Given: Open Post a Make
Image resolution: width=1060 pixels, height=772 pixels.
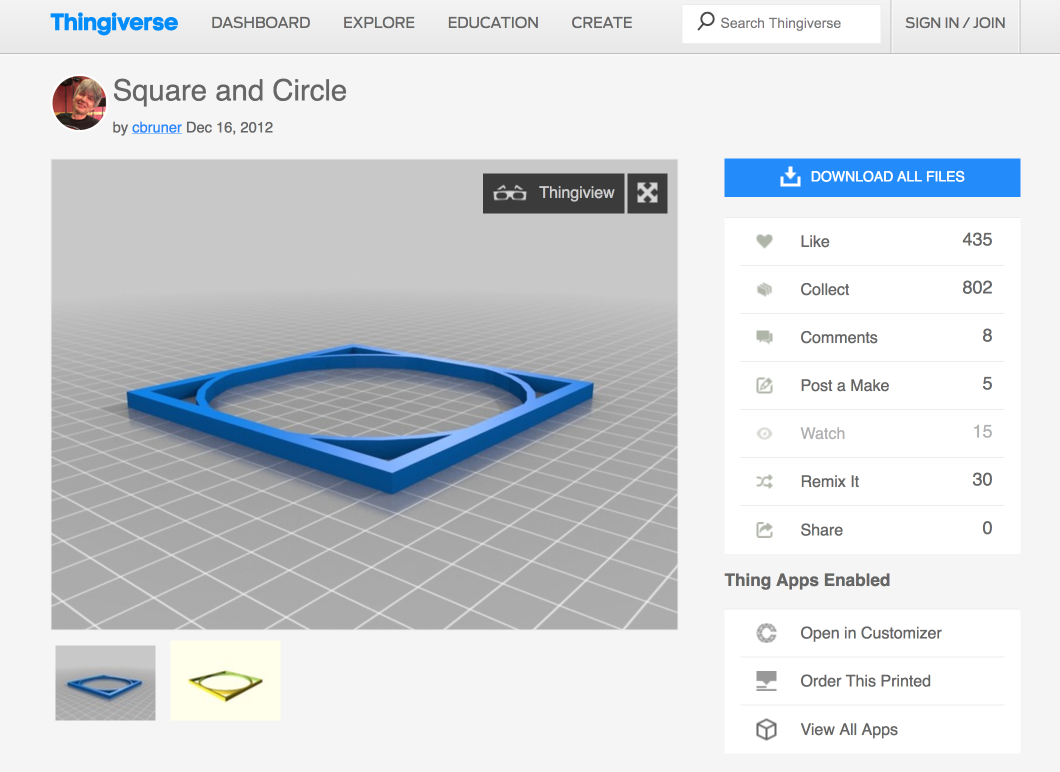Looking at the screenshot, I should [x=844, y=385].
